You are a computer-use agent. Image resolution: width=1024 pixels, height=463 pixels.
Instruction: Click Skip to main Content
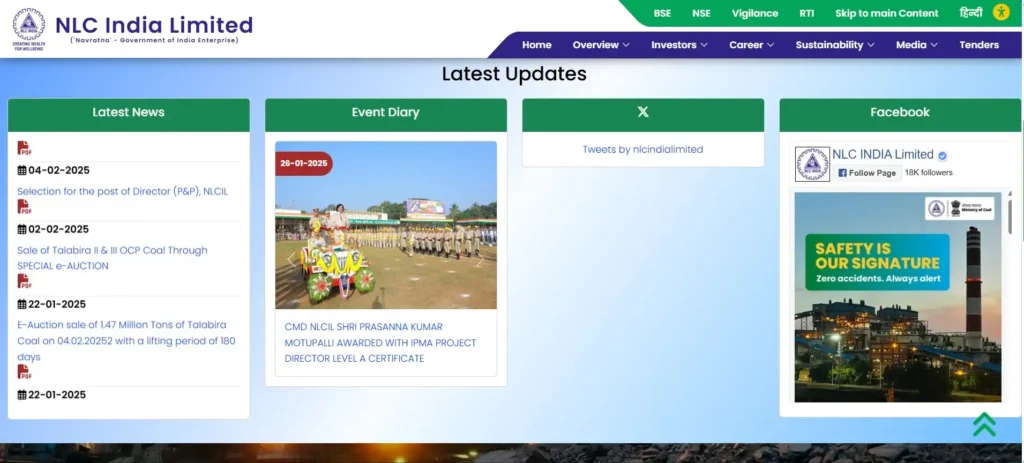pos(887,13)
